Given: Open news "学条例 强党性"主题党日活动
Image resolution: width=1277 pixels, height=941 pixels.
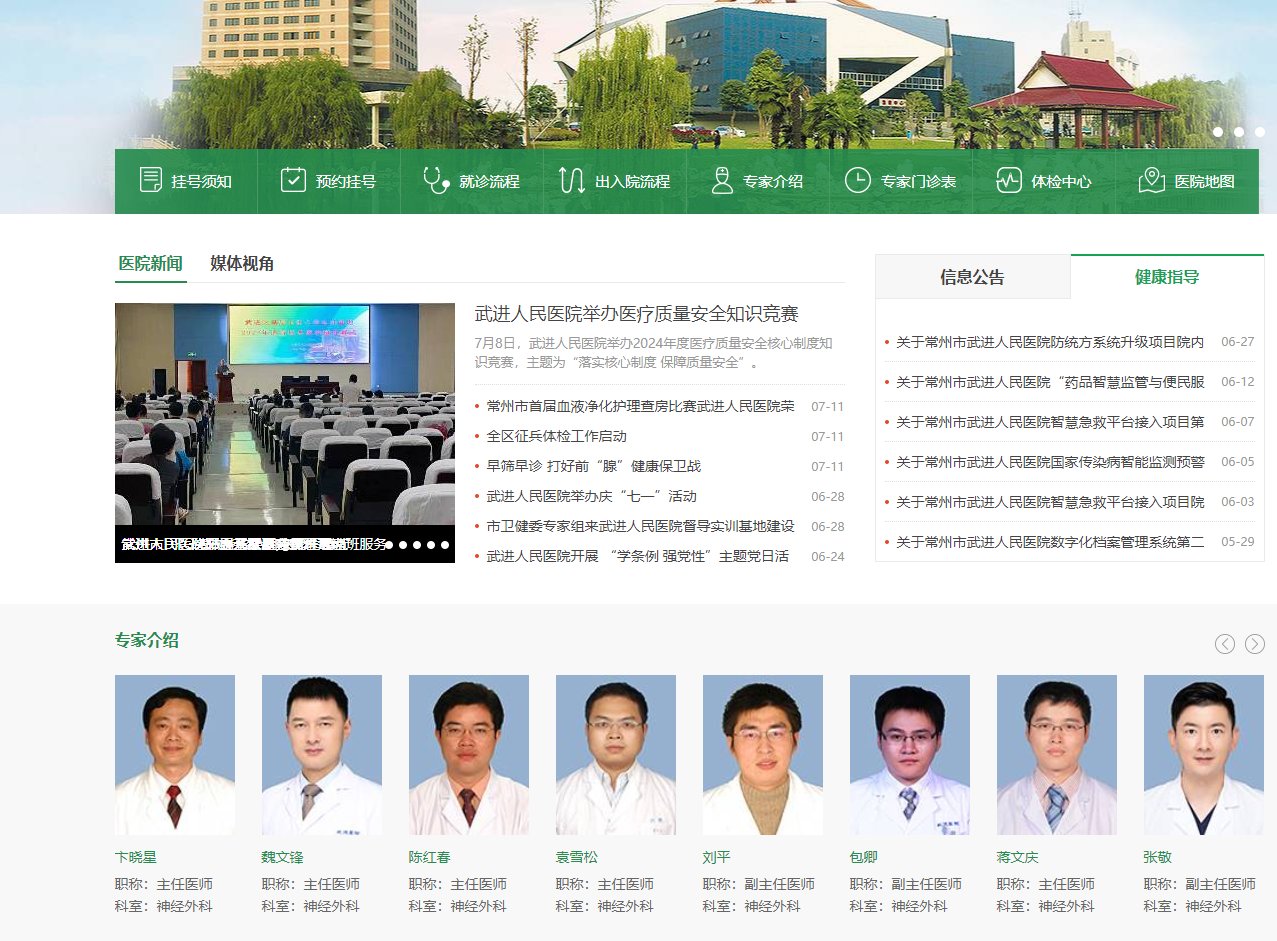Looking at the screenshot, I should pos(638,556).
